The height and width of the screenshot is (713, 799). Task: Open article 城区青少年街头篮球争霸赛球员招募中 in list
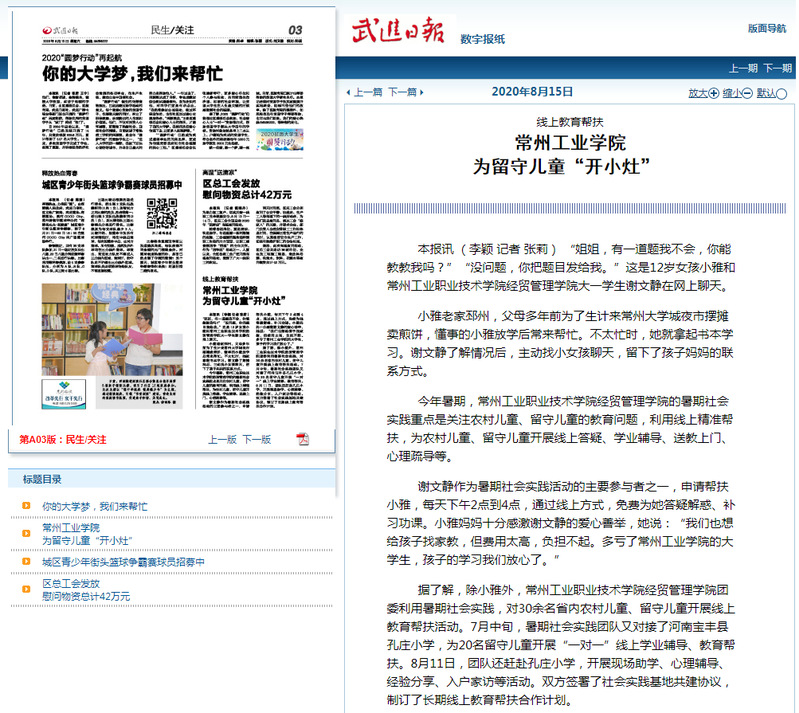point(123,562)
